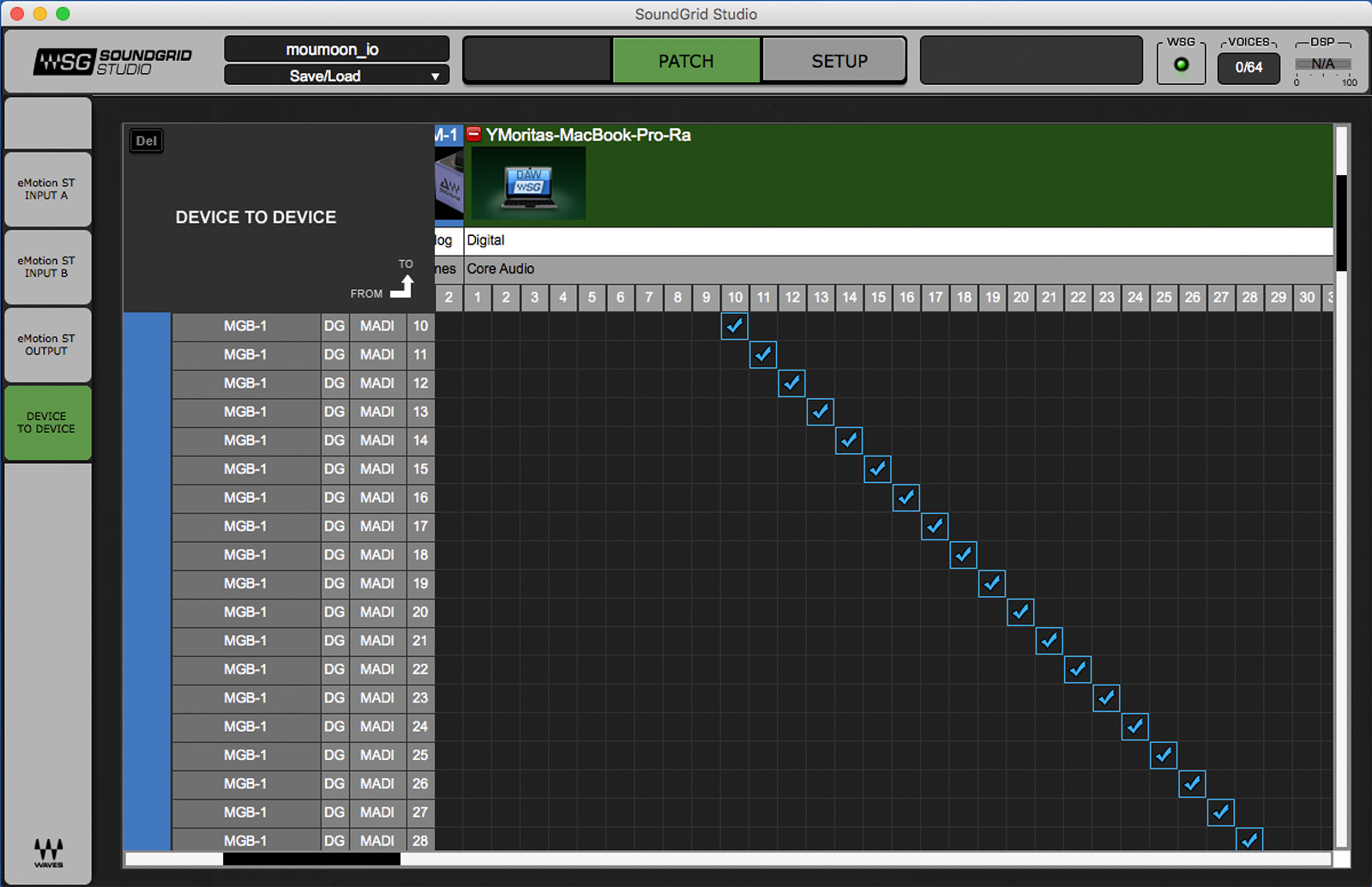
Task: Uncheck patch from MADI 27 to channel 27
Action: (1220, 812)
